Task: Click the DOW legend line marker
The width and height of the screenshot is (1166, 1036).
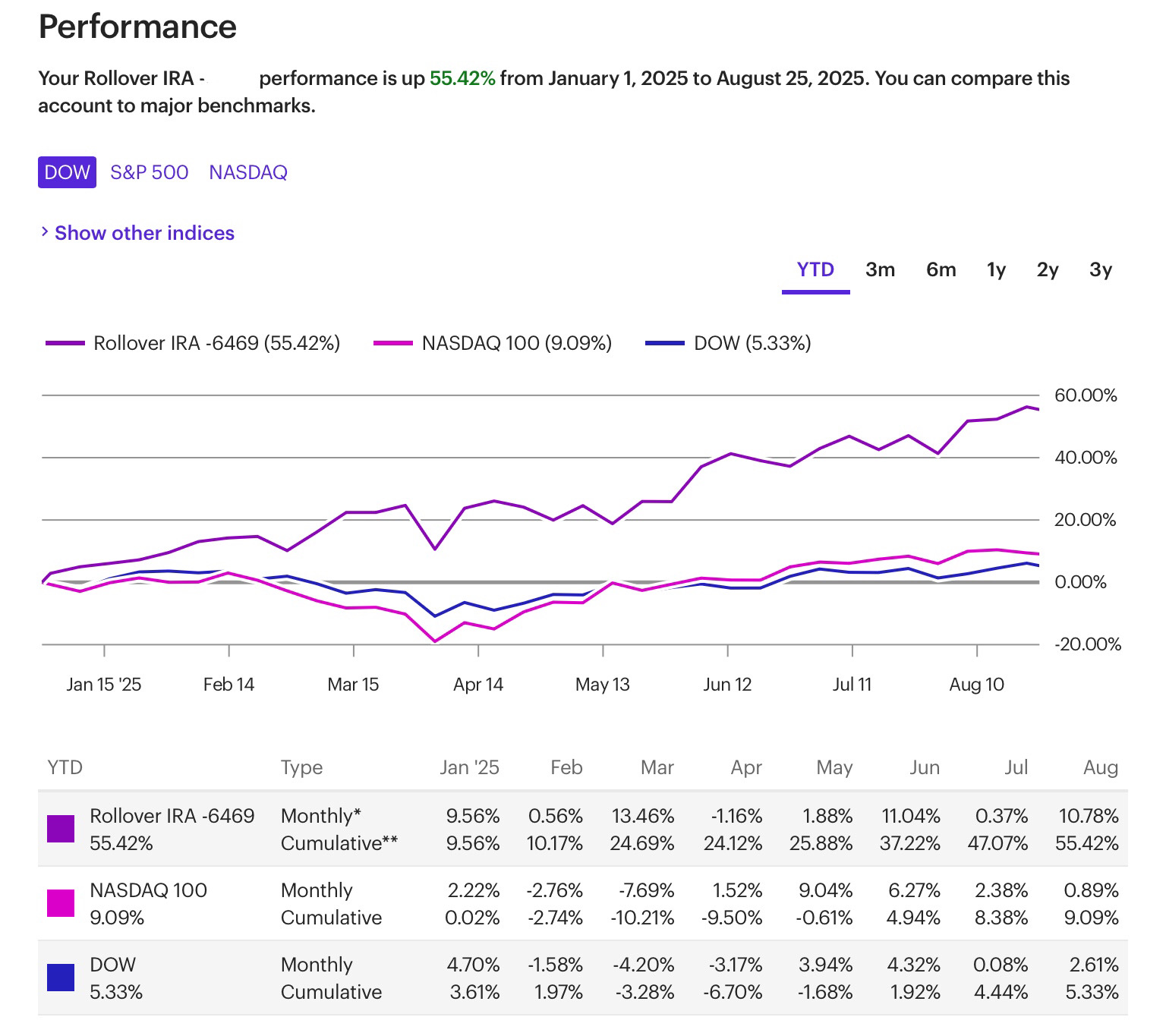Action: pyautogui.click(x=665, y=344)
